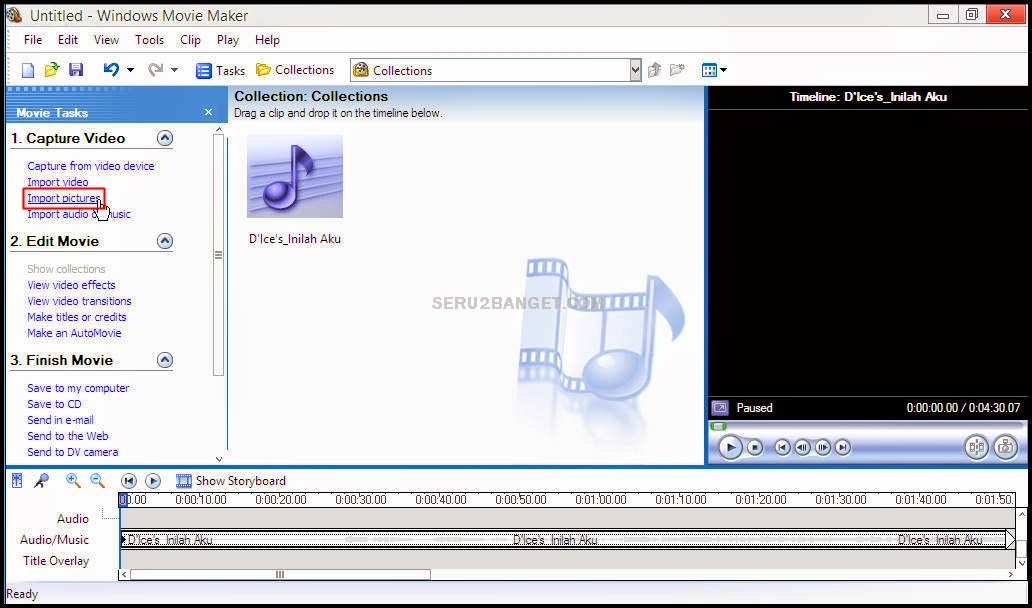
Task: Open the File menu
Action: [33, 40]
